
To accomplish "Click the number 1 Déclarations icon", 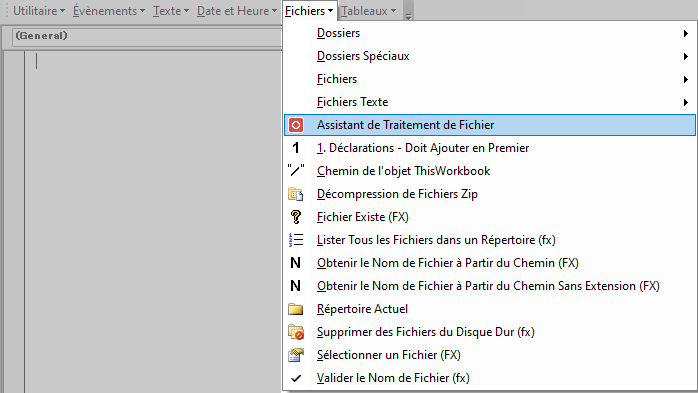I will [x=296, y=148].
